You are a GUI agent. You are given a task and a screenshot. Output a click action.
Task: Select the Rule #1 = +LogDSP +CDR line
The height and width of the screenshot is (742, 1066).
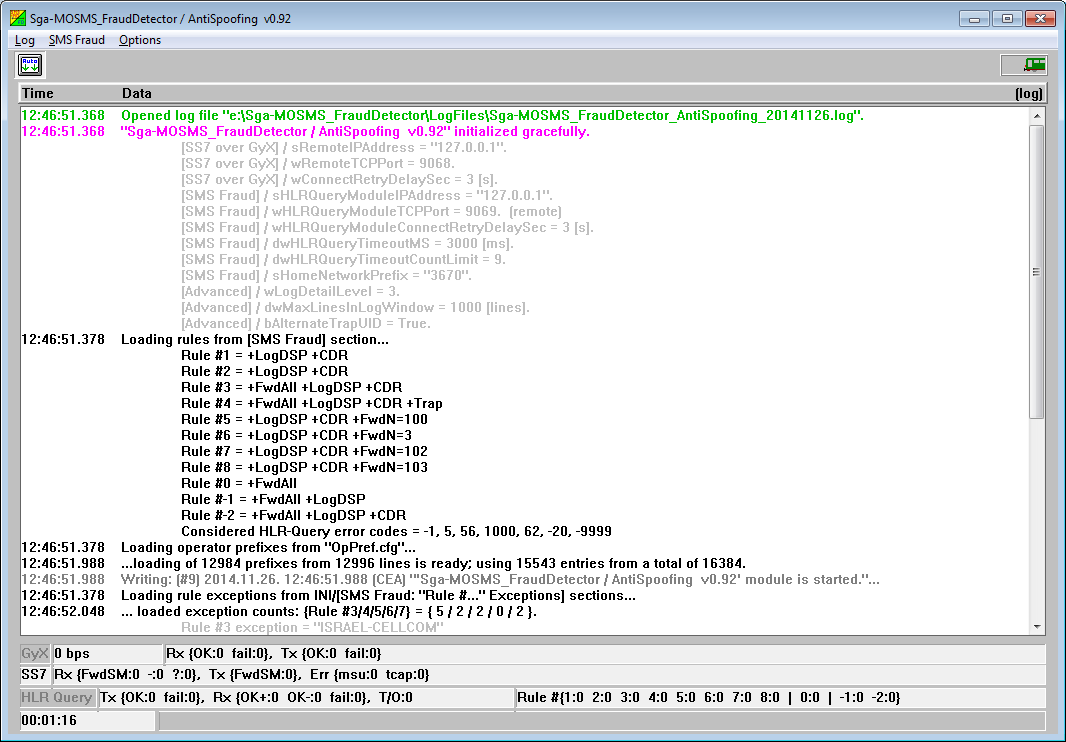[264, 355]
